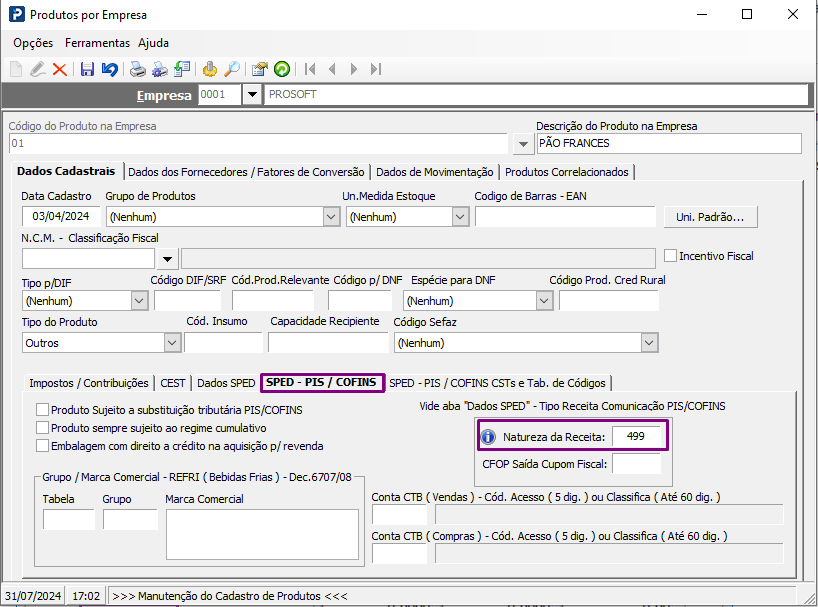Click the stamp and gear toolbar icon
The image size is (818, 607).
pos(210,69)
